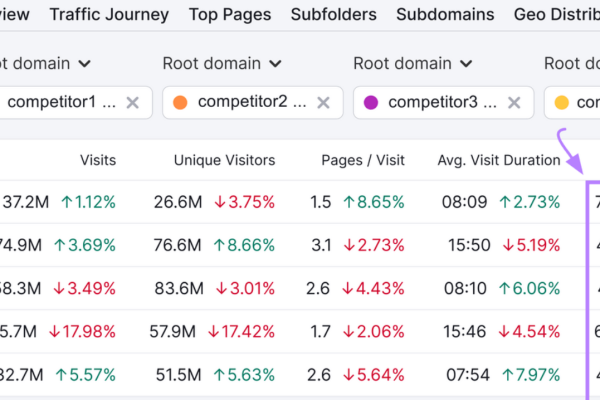Click the competitor2 domain field
600x400 pixels.
click(253, 103)
